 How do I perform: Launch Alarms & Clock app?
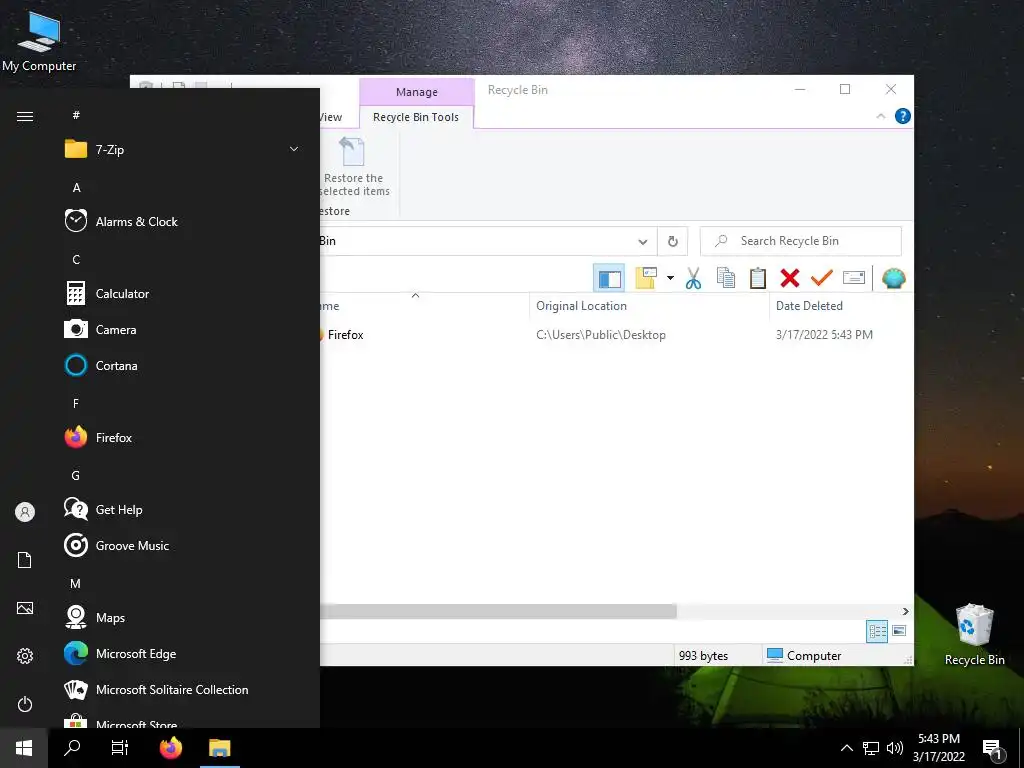pyautogui.click(x=182, y=221)
